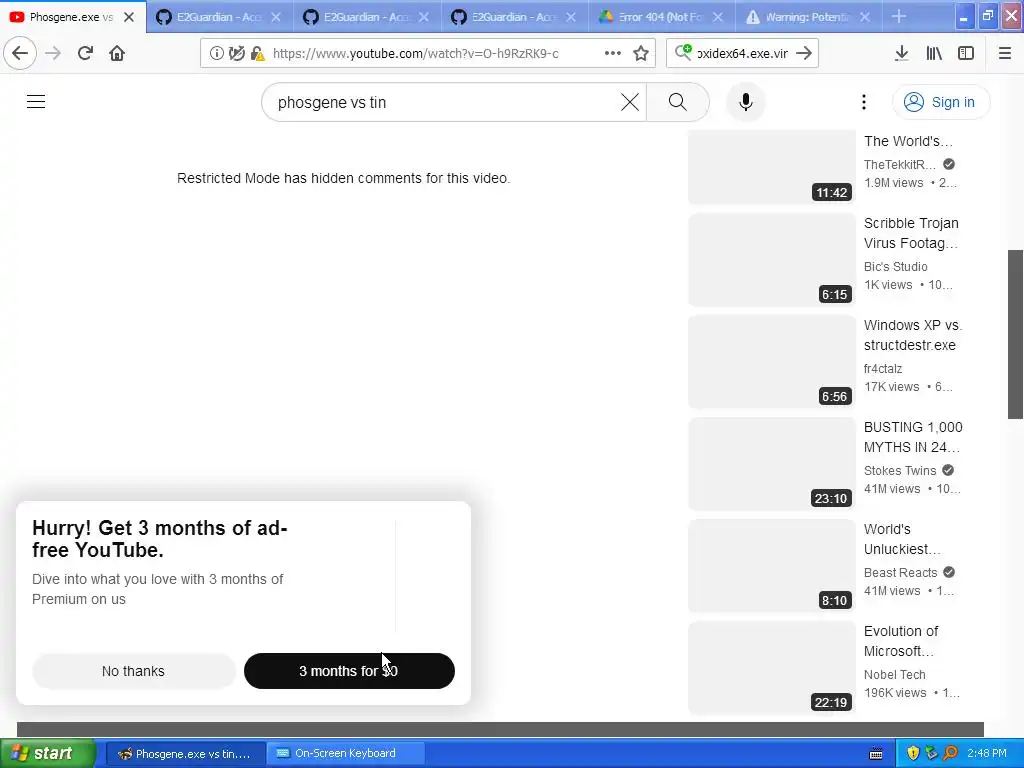This screenshot has width=1024, height=768.
Task: Open tracking protection shield in address bar
Action: pos(236,54)
